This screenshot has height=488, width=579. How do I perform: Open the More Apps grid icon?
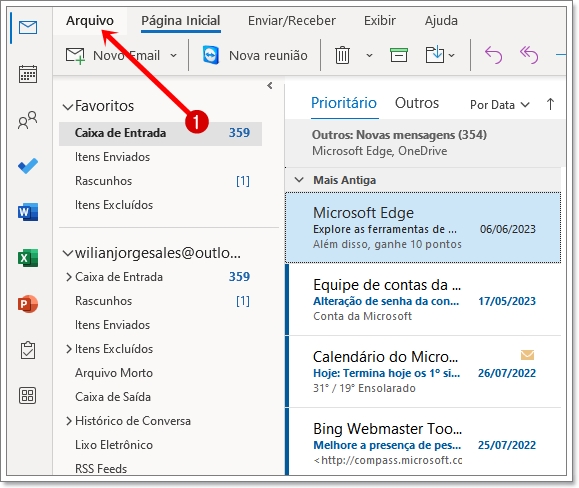coord(28,396)
